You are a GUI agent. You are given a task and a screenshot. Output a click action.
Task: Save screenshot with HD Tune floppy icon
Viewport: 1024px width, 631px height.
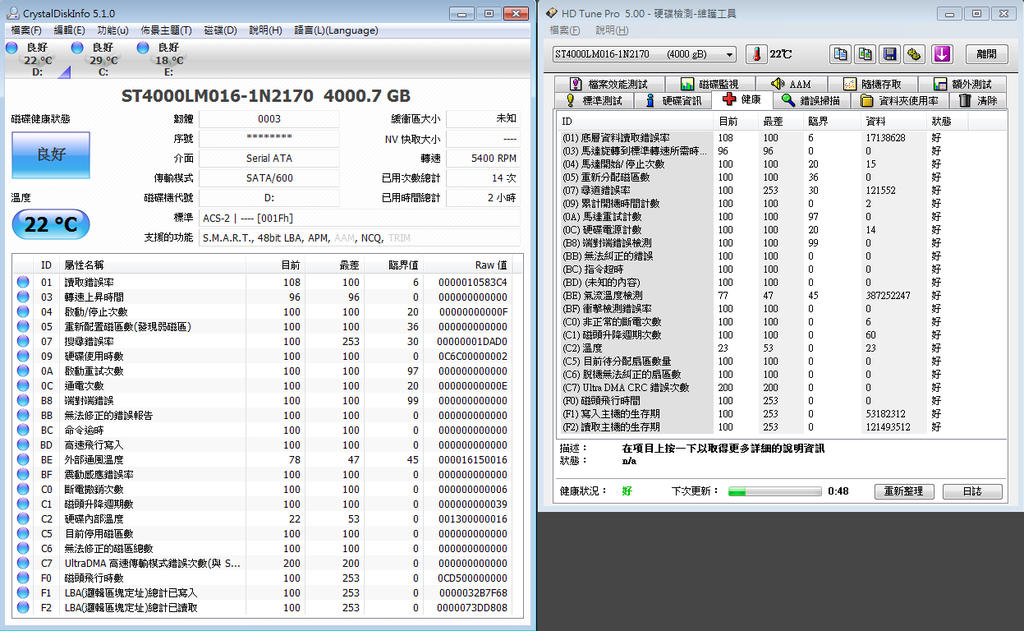[890, 54]
